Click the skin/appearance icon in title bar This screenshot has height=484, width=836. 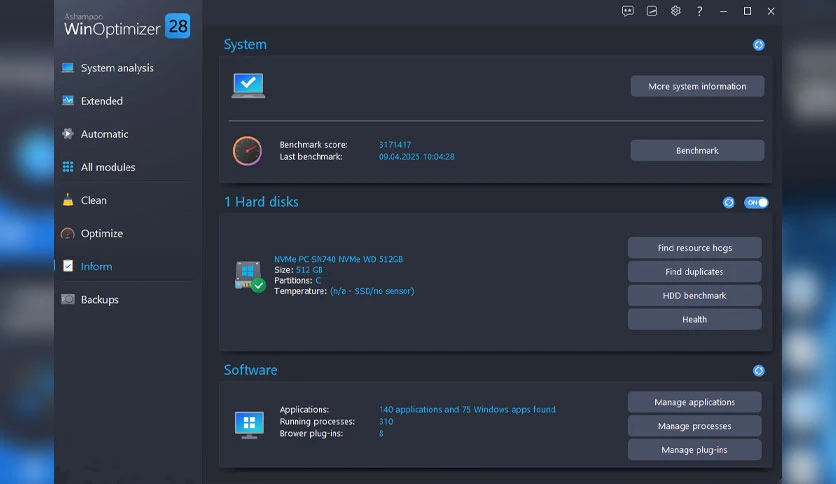[652, 11]
